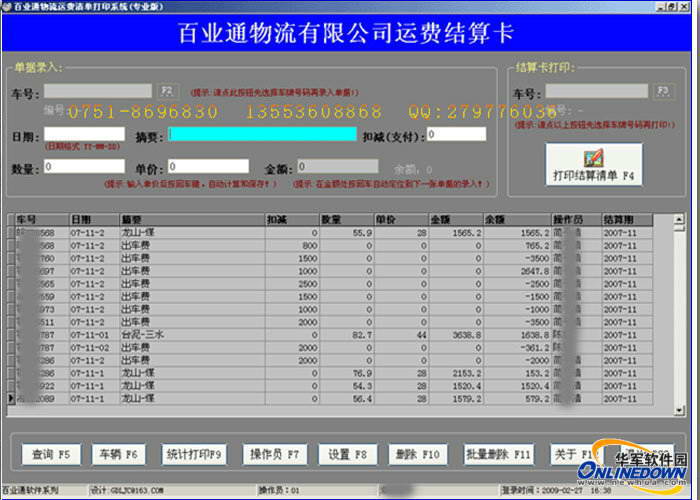Select deduction cell 800
Viewport: 700px width, 500px height.
(x=292, y=246)
